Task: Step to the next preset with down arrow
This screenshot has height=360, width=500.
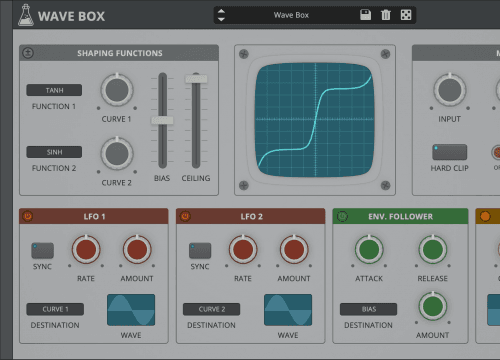Action: [221, 19]
